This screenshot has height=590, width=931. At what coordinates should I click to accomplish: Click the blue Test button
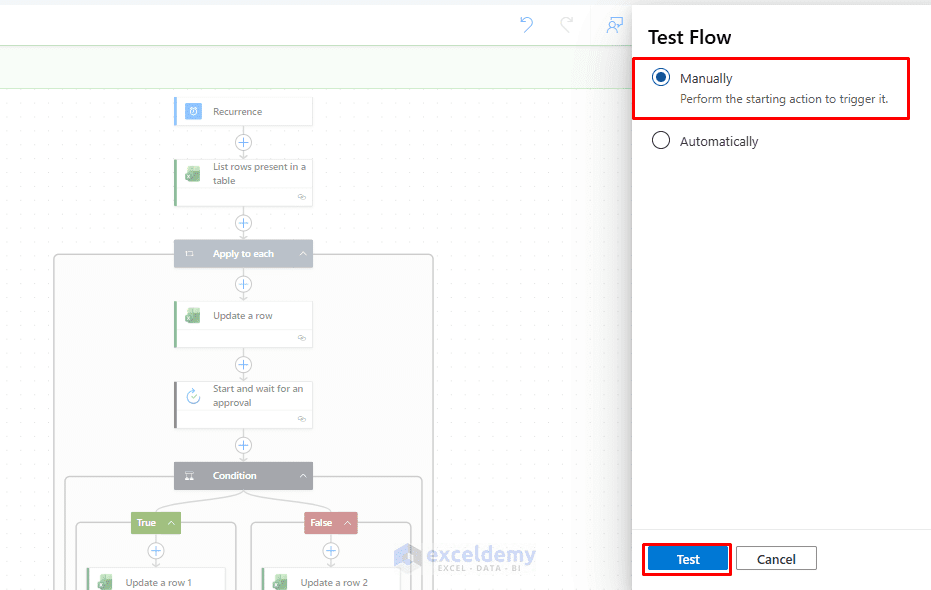(688, 559)
